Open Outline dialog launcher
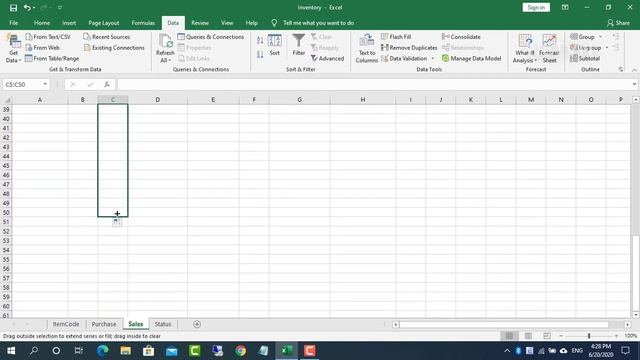Viewport: 640px width, 360px height. tap(621, 69)
